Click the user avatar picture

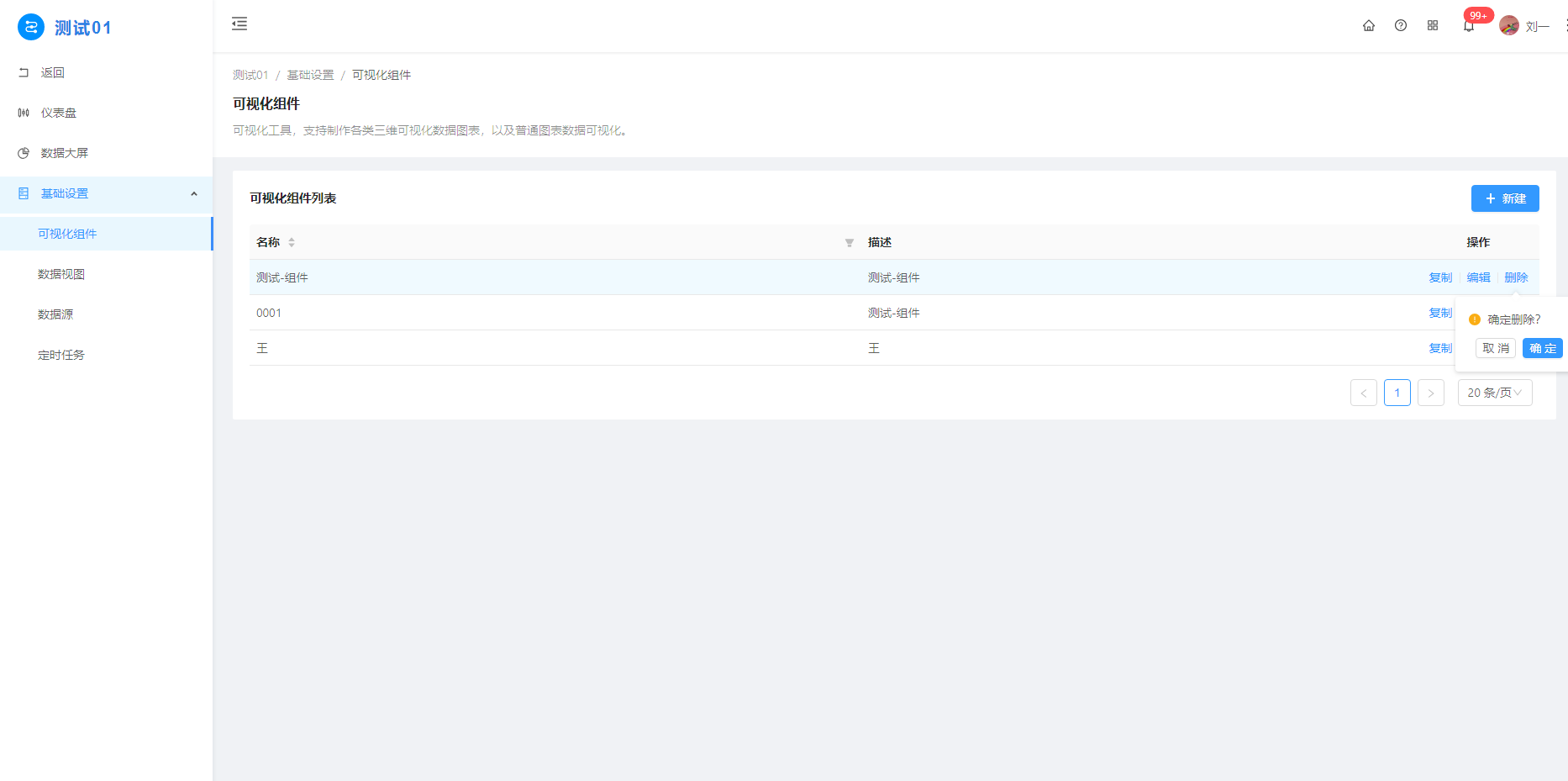pyautogui.click(x=1509, y=26)
